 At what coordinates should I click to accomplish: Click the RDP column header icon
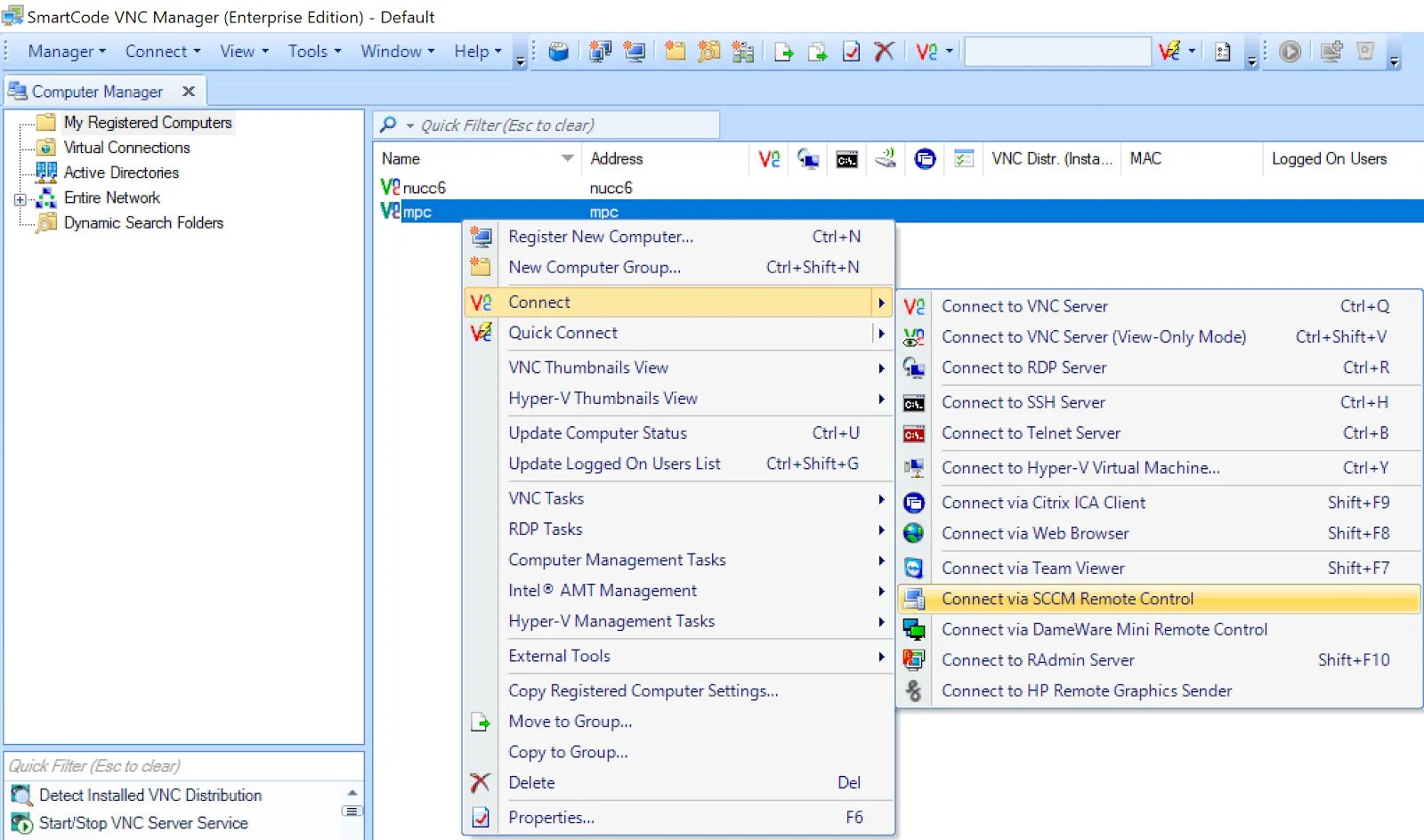click(808, 158)
